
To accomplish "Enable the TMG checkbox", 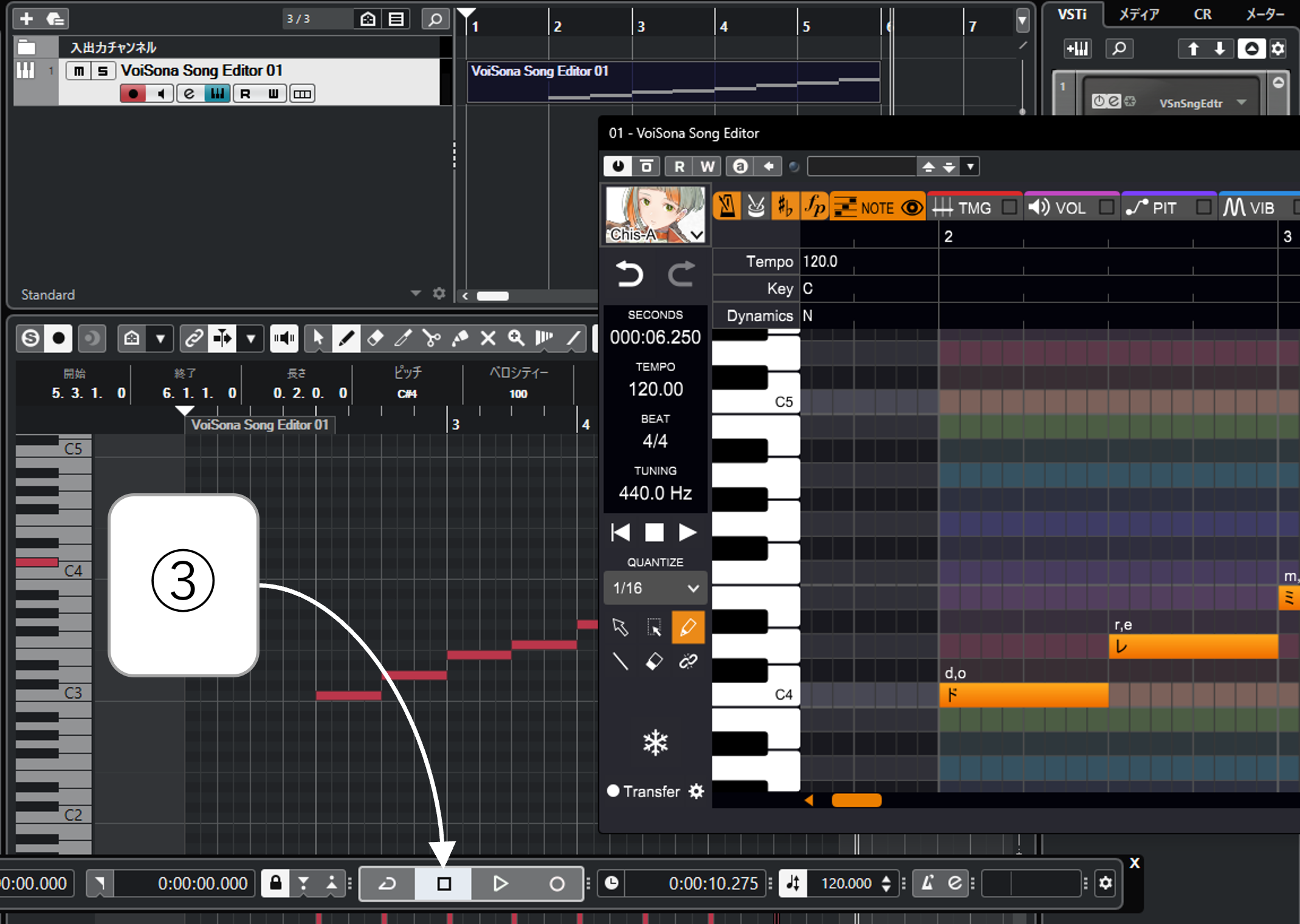I will (1009, 207).
